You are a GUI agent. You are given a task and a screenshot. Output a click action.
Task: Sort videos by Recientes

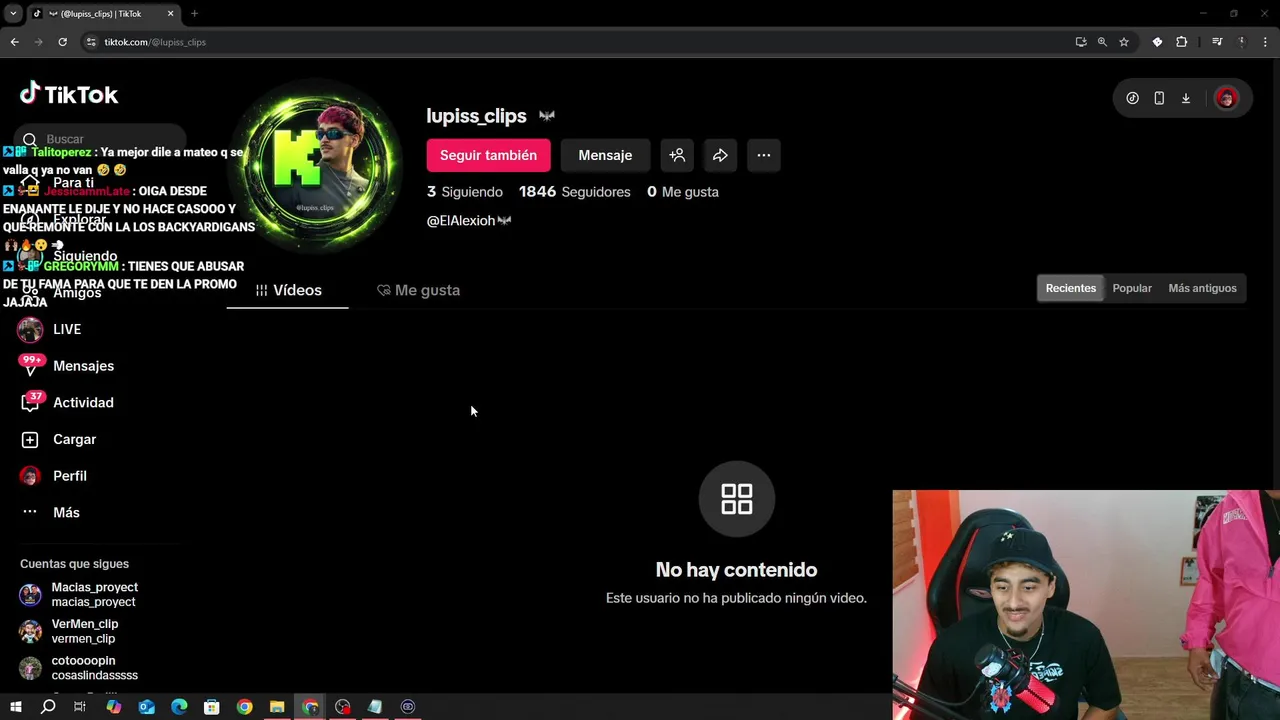click(x=1071, y=288)
